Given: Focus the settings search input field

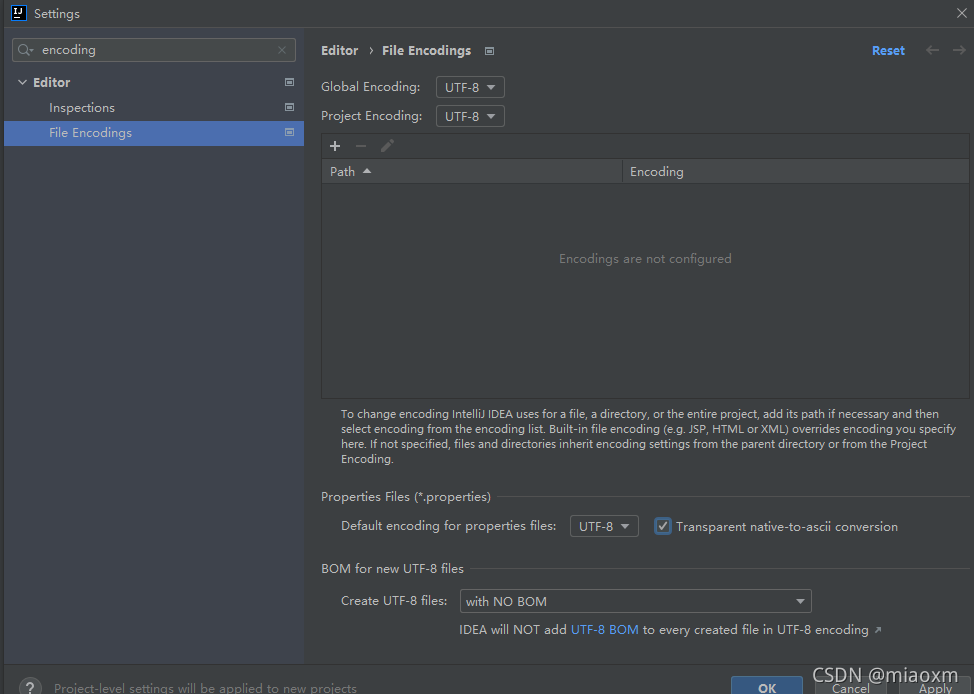Looking at the screenshot, I should 154,50.
